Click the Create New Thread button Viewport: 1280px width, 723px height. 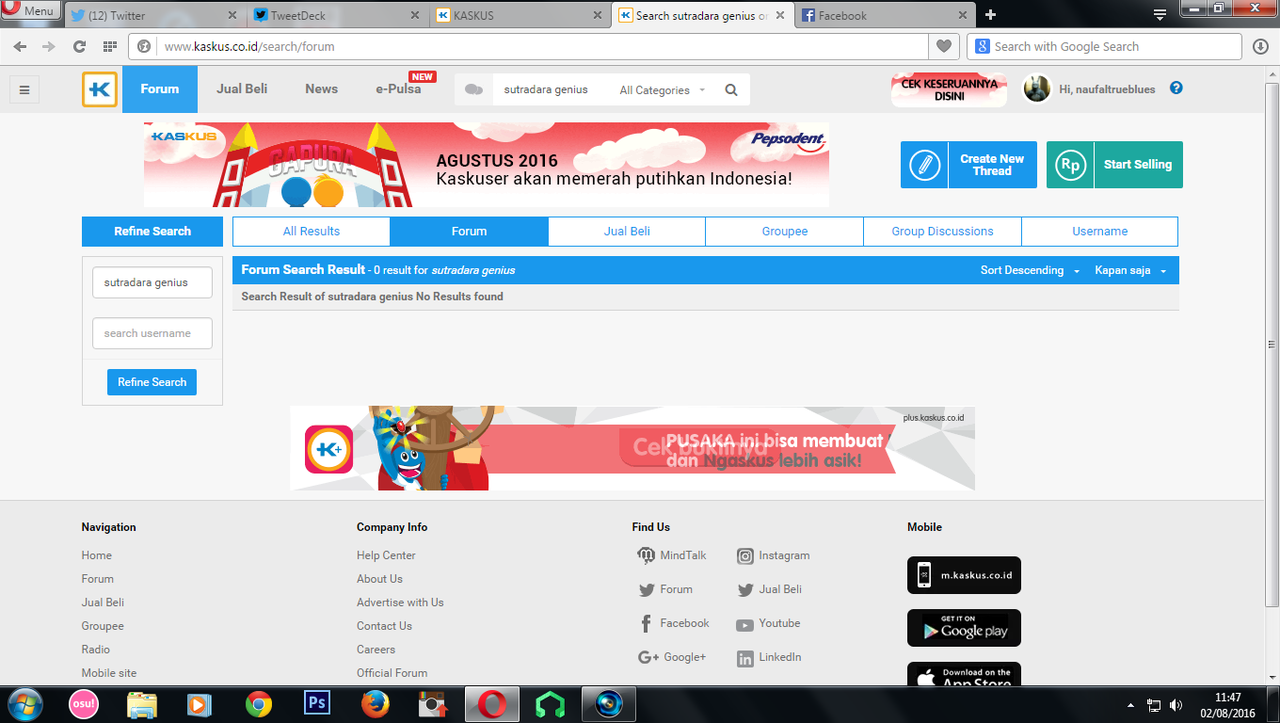click(x=969, y=165)
